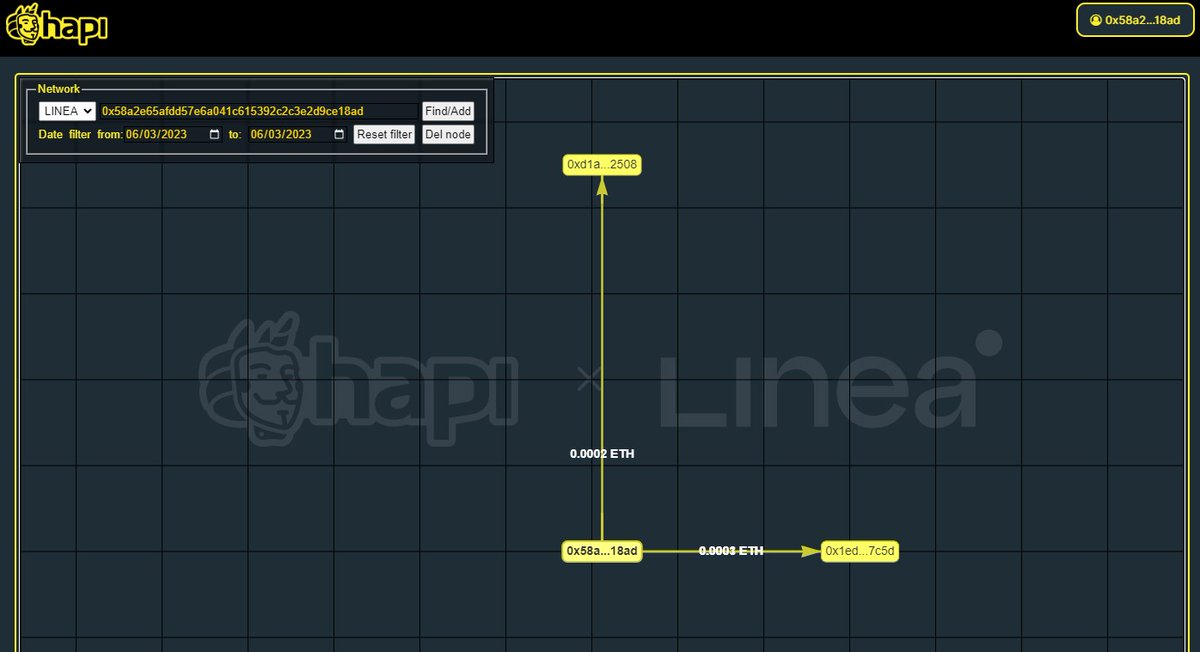Screen dimensions: 1200x652
Task: Click the Del node button
Action: point(447,134)
